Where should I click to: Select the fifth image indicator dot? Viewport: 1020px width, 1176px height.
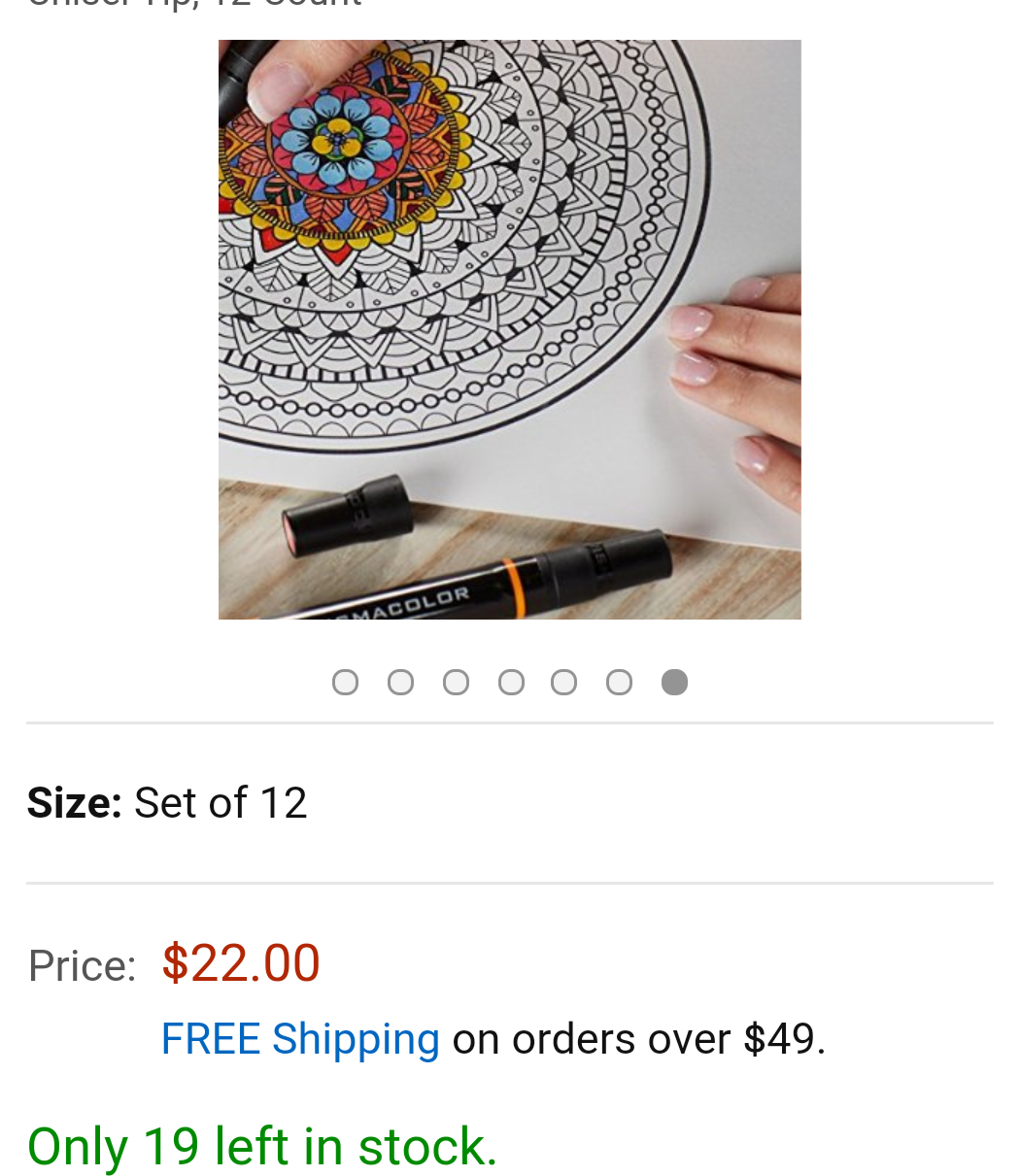tap(563, 683)
